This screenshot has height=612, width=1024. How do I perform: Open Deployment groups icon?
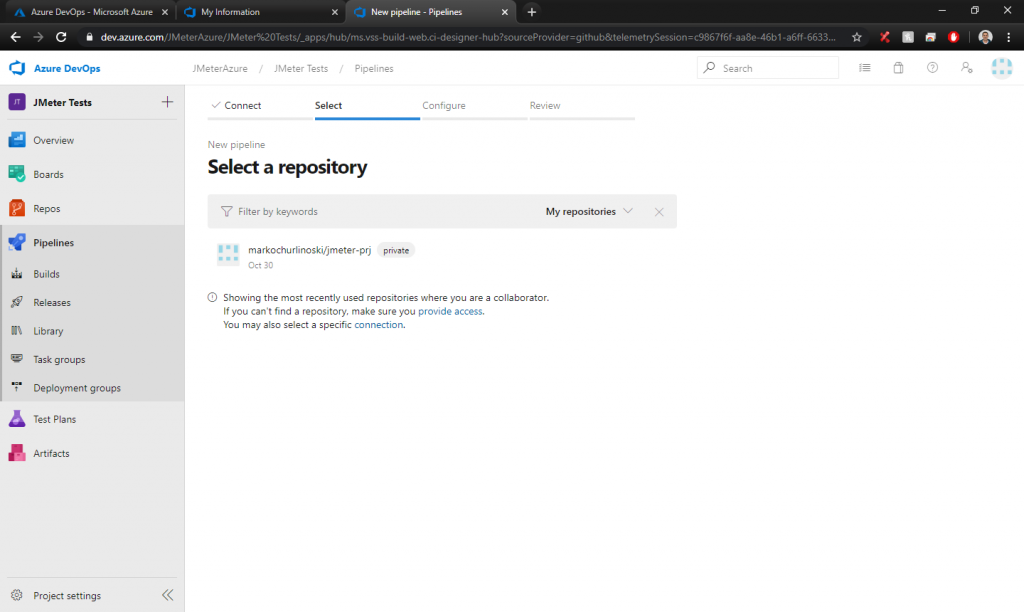(17, 387)
